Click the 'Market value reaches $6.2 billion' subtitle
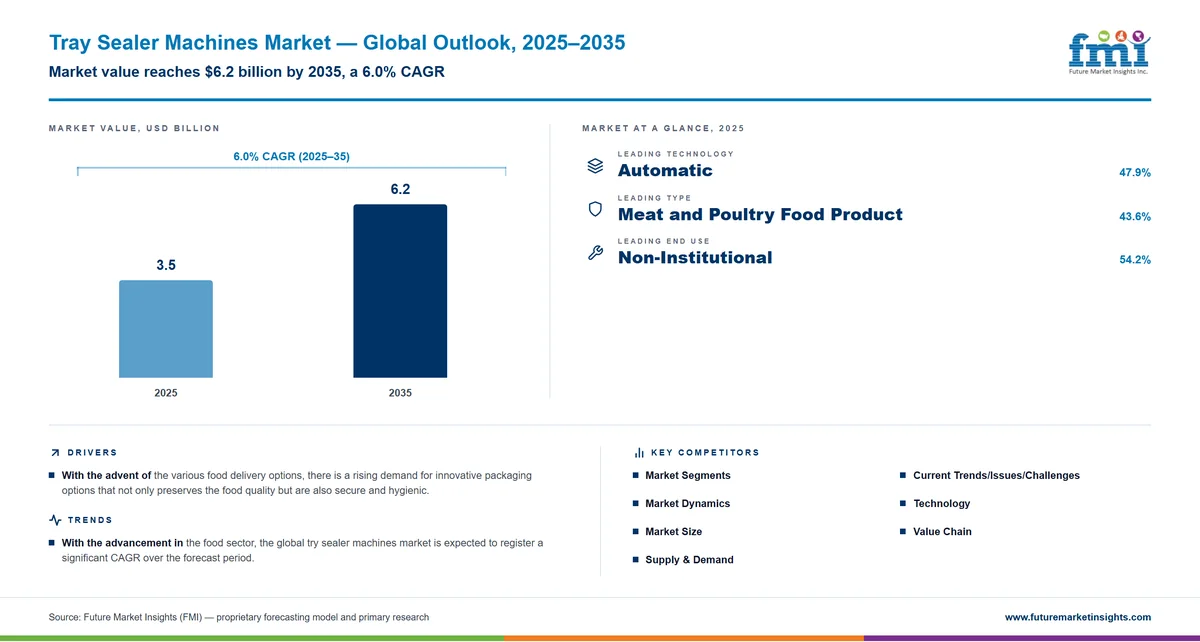Viewport: 1200px width, 642px height. point(247,72)
